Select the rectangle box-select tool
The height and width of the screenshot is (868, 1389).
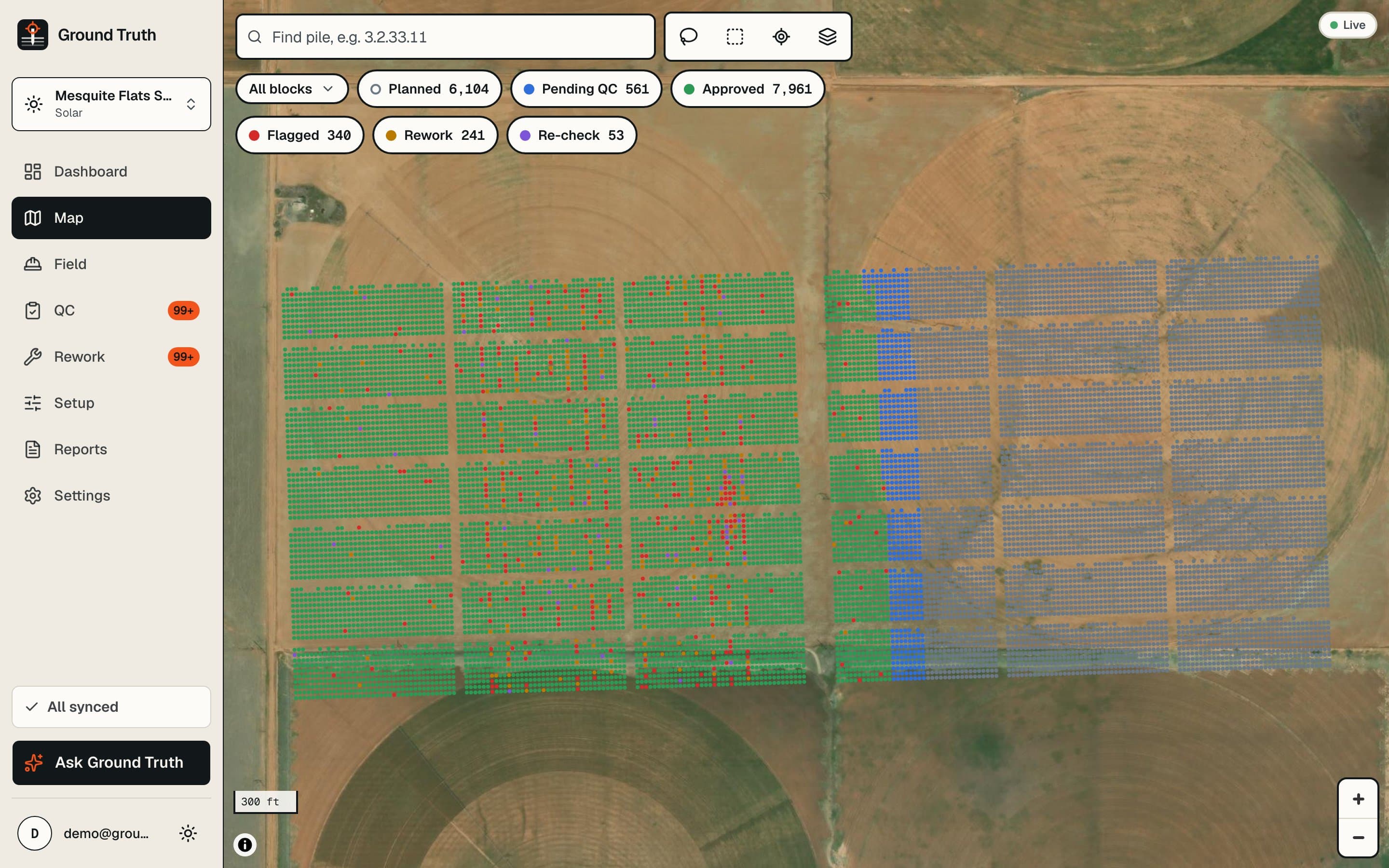[x=735, y=37]
